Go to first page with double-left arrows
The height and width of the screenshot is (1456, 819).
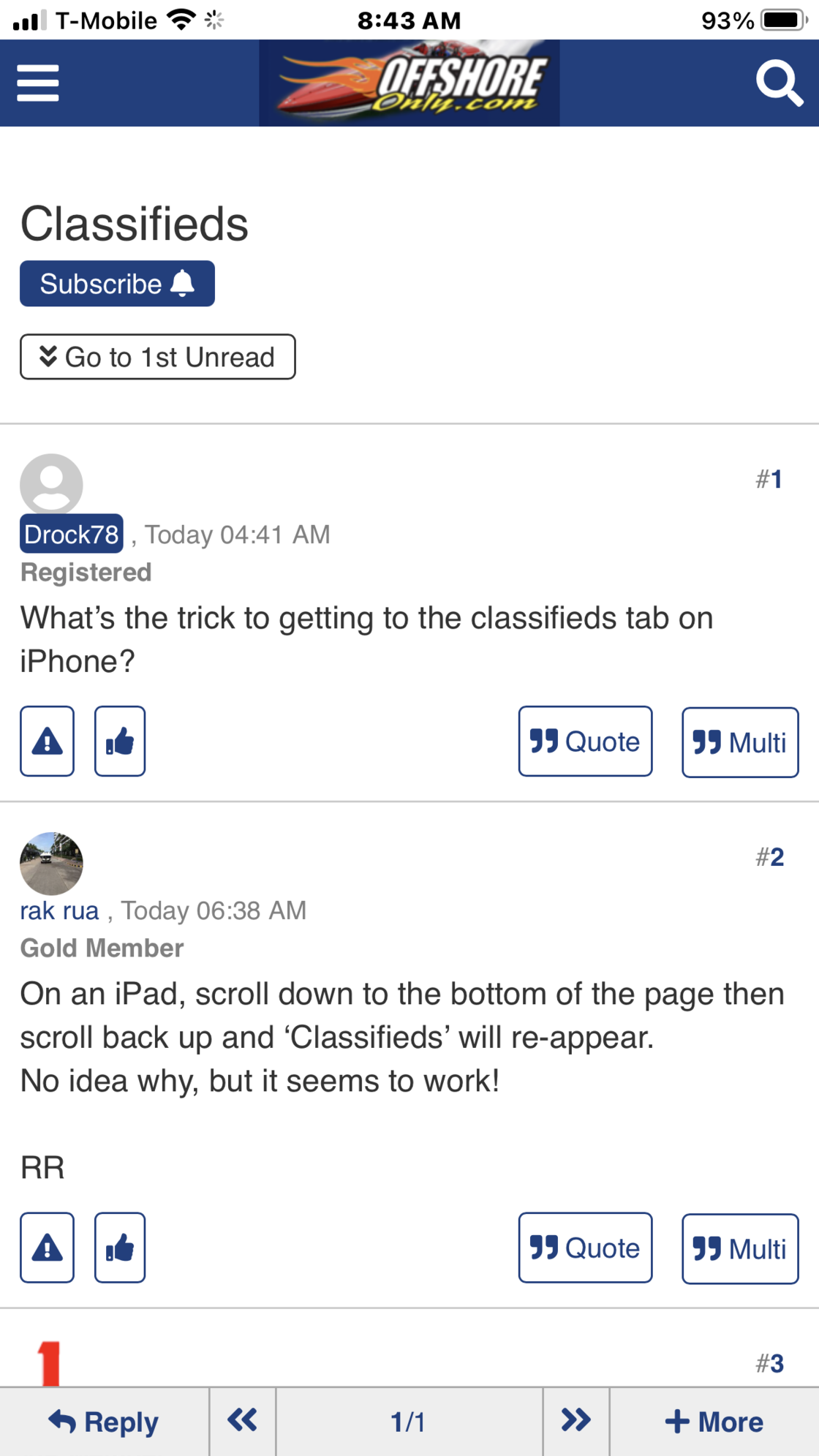tap(243, 1421)
